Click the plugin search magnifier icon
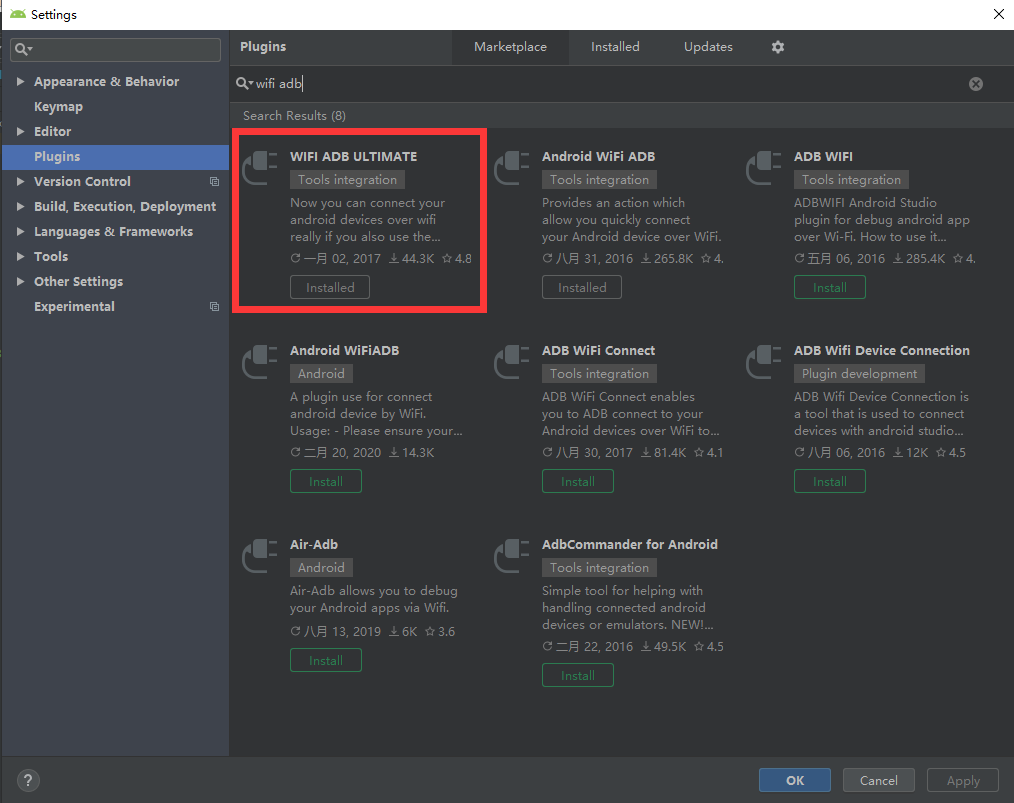1014x803 pixels. 244,83
